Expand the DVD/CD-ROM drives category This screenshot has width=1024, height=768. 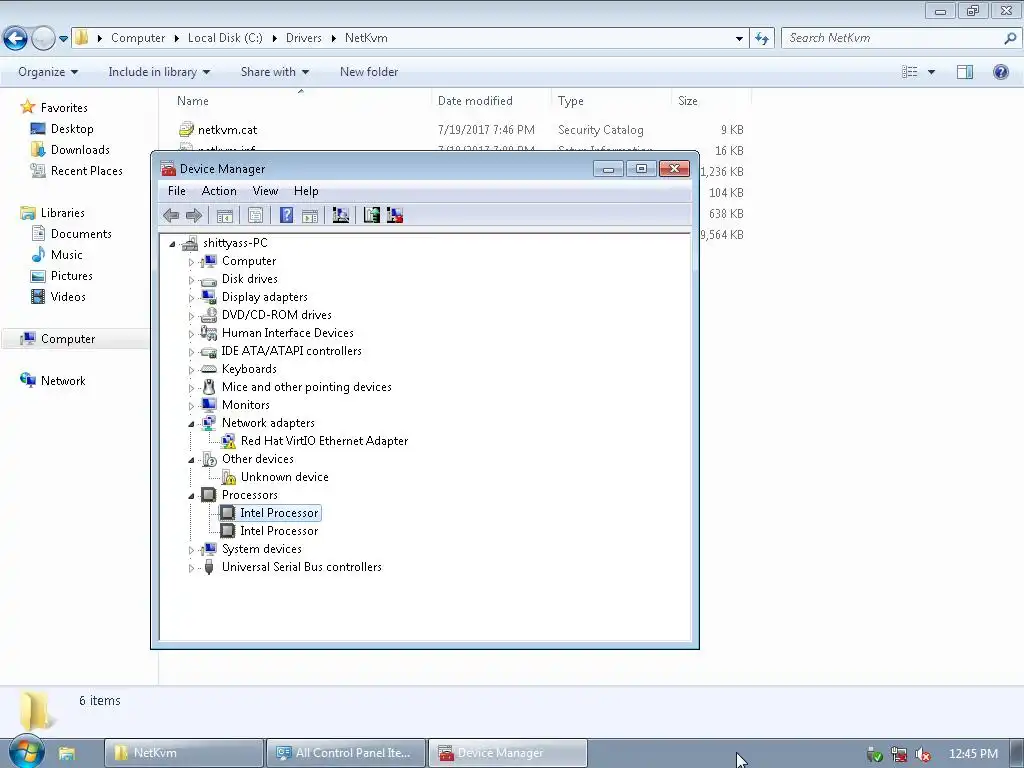(191, 316)
